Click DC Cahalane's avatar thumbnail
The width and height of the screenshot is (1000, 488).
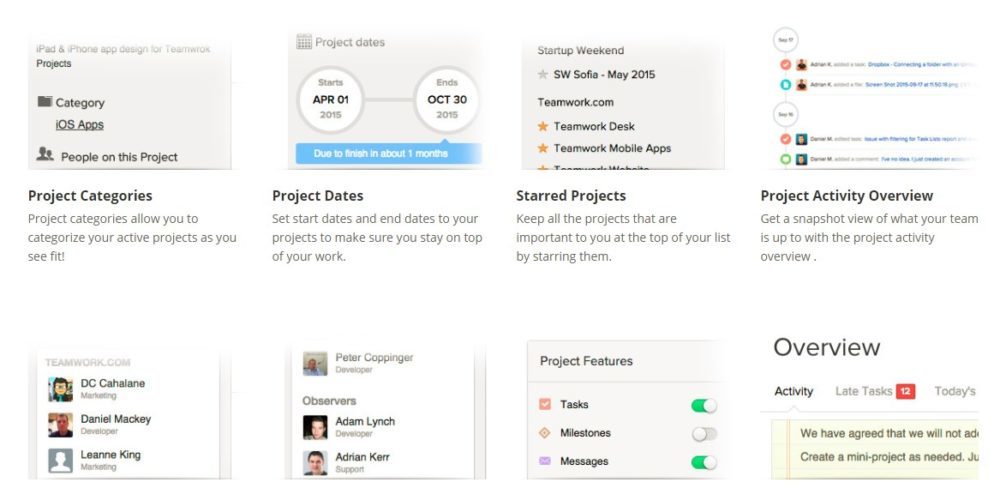60,389
